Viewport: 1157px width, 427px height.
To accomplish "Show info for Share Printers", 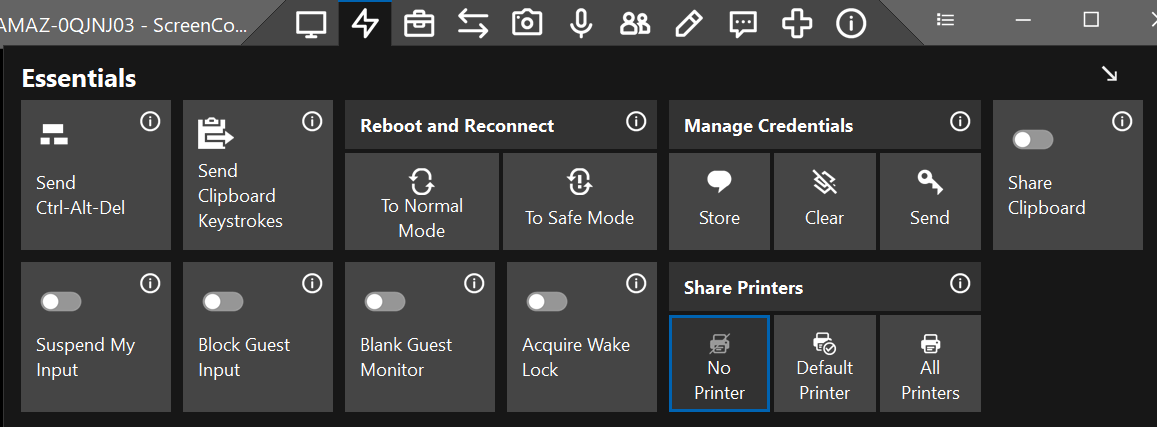I will pyautogui.click(x=960, y=283).
